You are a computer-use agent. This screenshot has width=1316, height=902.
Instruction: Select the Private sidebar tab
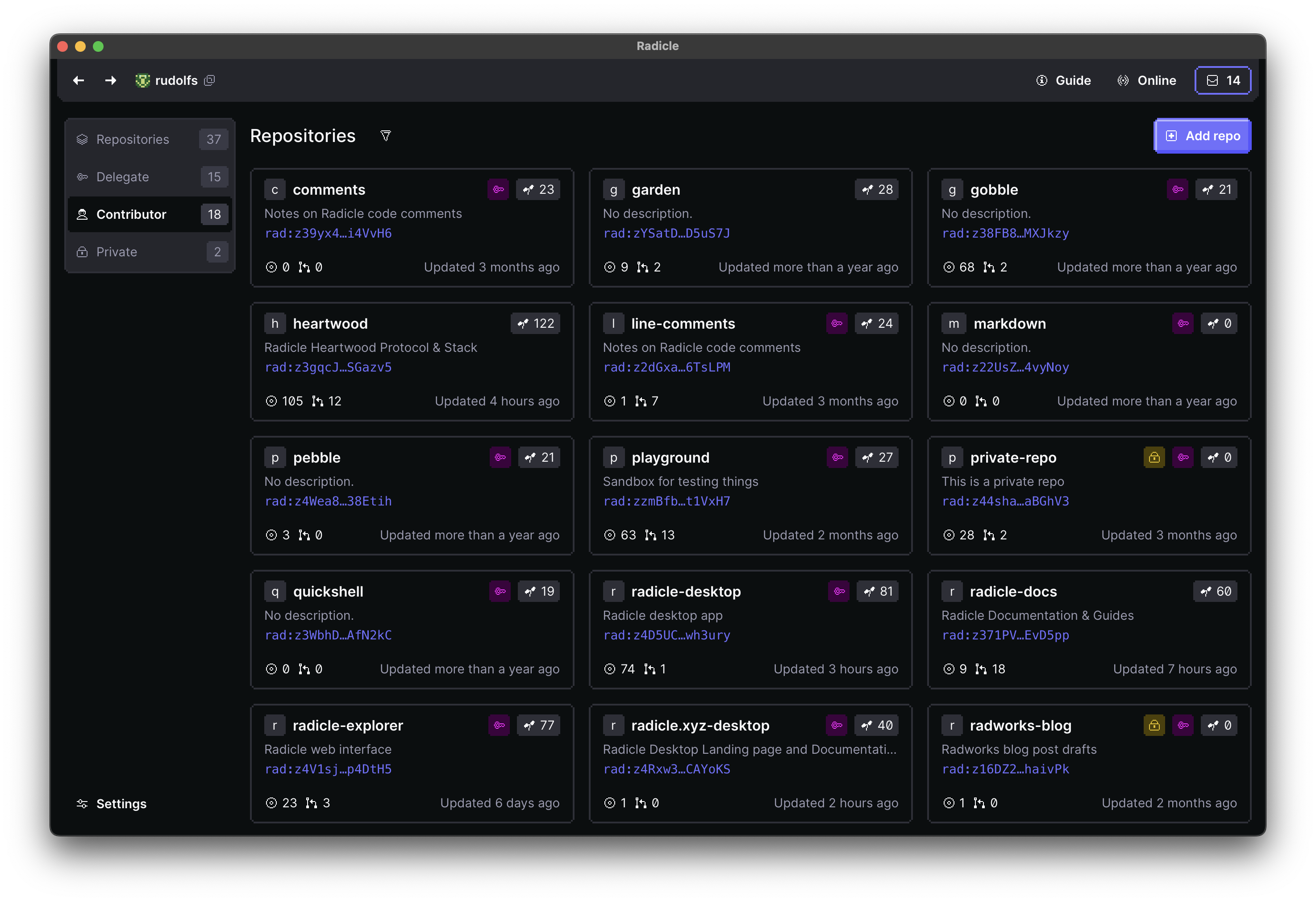click(x=150, y=251)
